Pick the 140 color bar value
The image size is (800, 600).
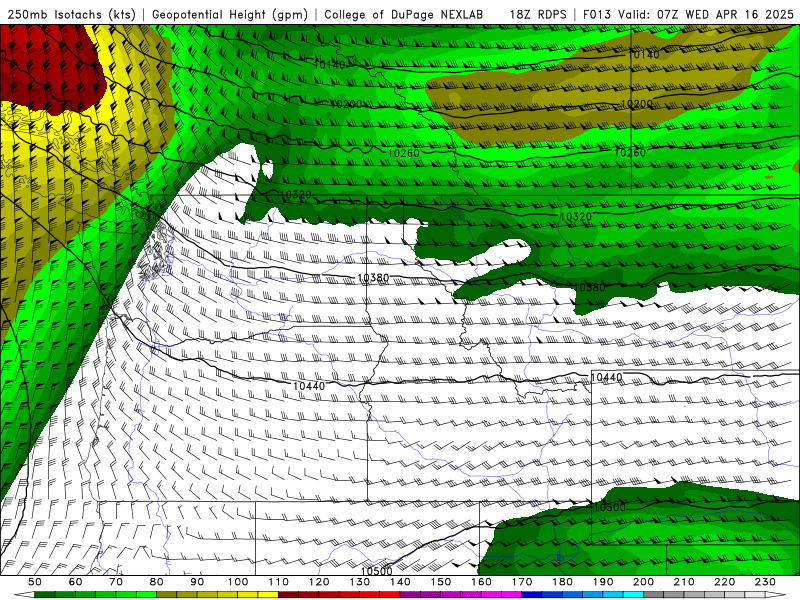400,582
